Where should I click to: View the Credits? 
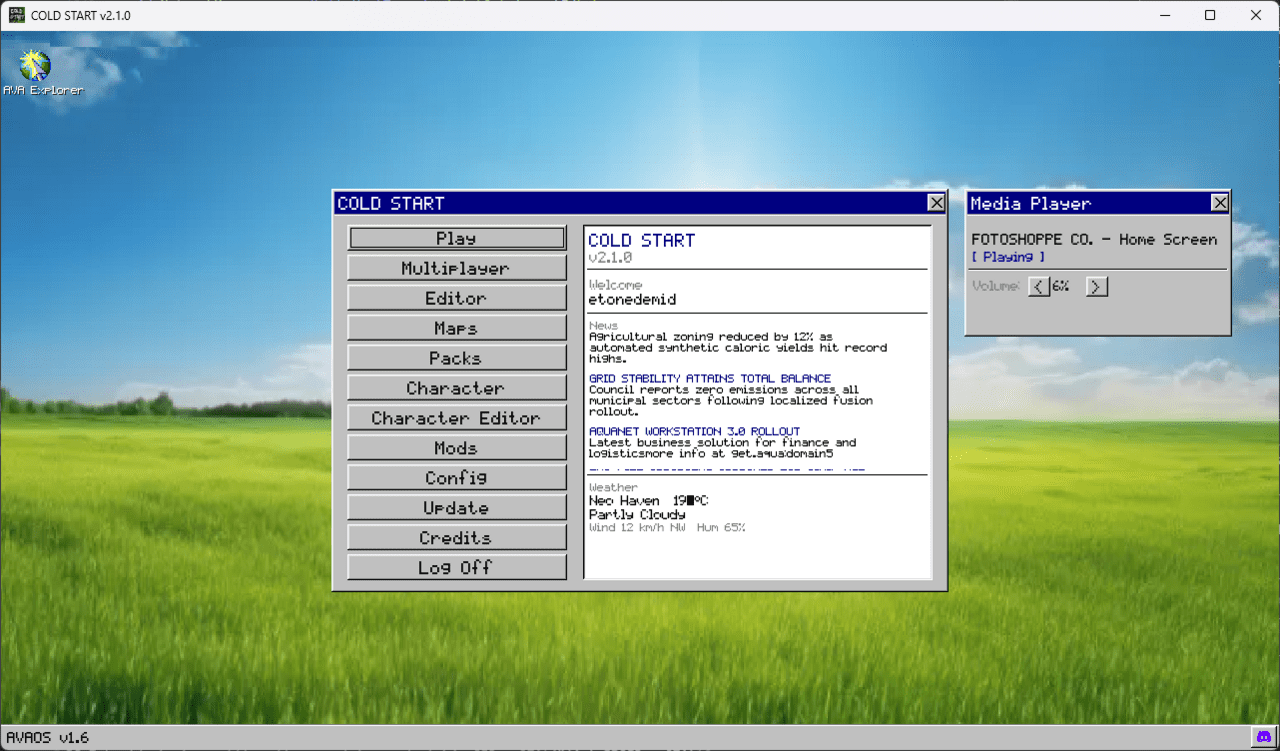click(457, 538)
